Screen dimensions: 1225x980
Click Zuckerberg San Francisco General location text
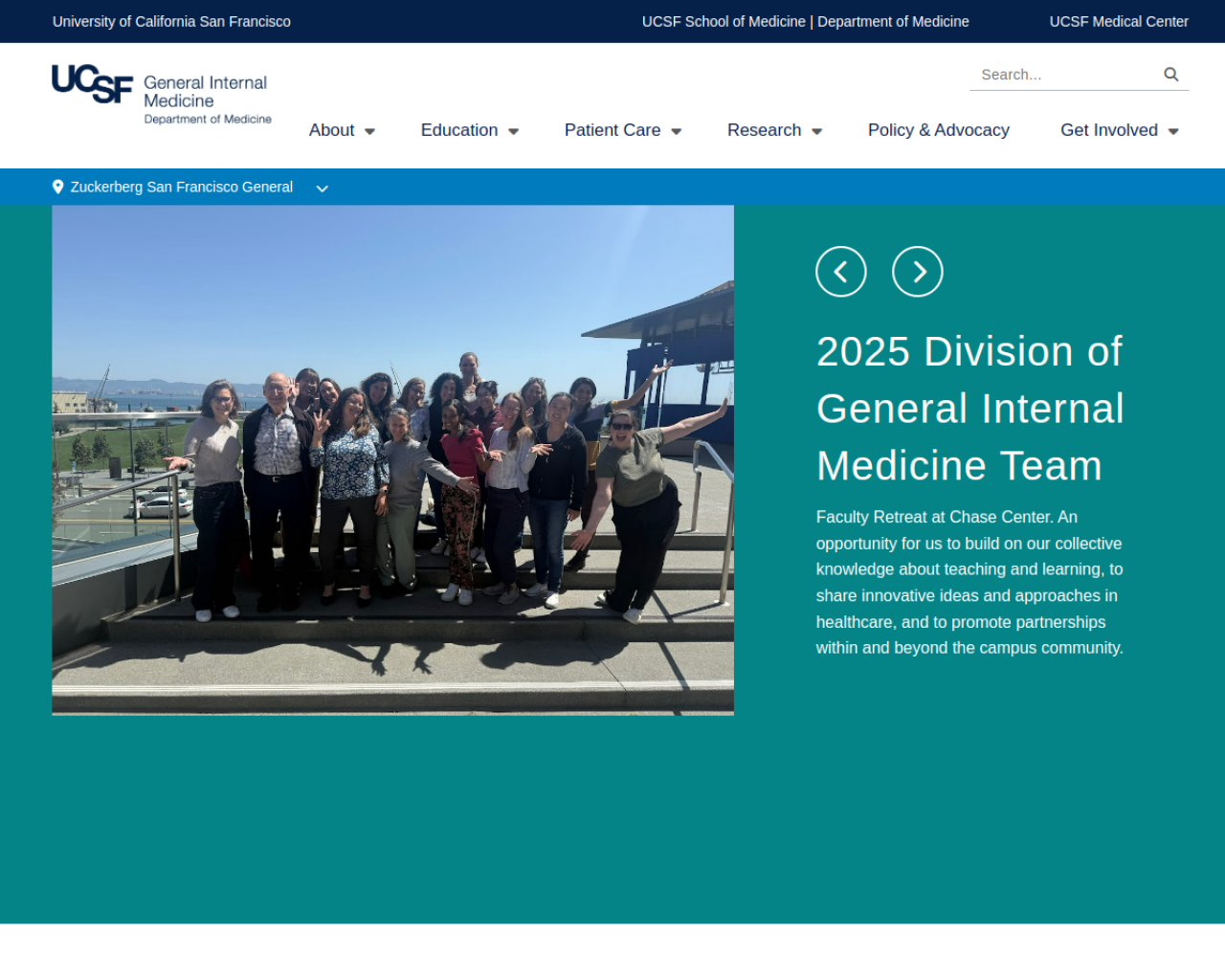[182, 187]
